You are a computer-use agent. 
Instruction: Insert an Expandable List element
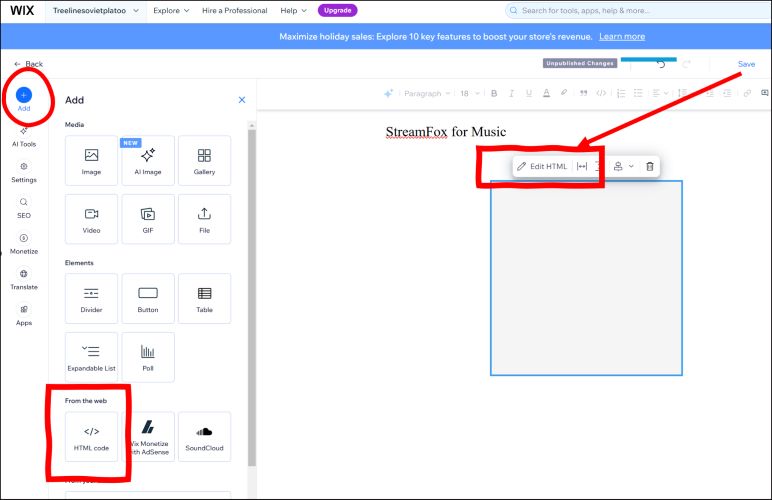click(x=91, y=357)
